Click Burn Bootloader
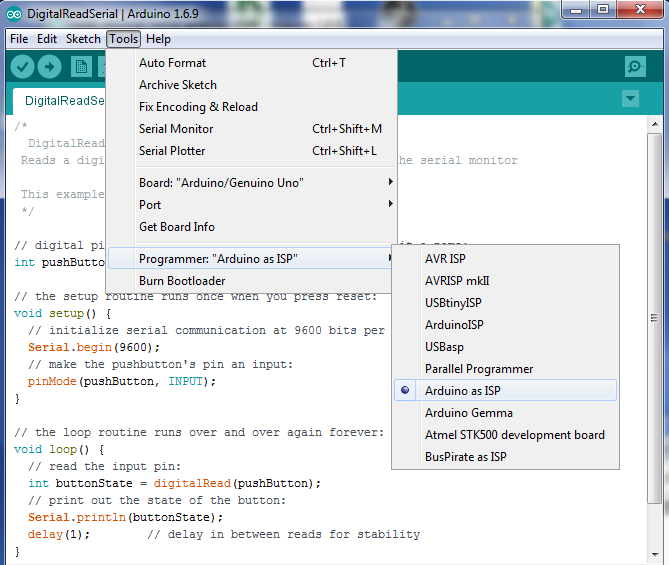The width and height of the screenshot is (669, 565). pos(250,281)
